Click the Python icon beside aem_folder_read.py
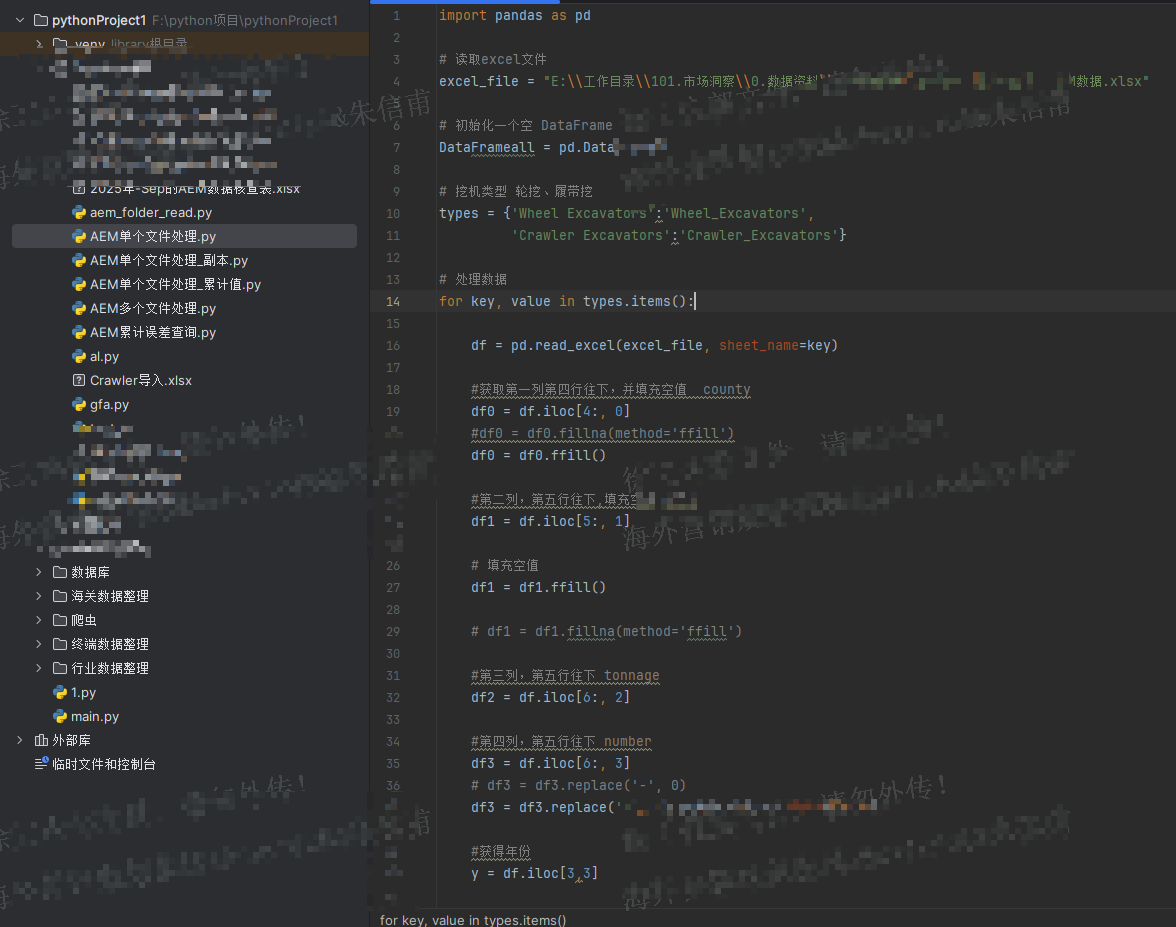The width and height of the screenshot is (1176, 927). [x=79, y=212]
